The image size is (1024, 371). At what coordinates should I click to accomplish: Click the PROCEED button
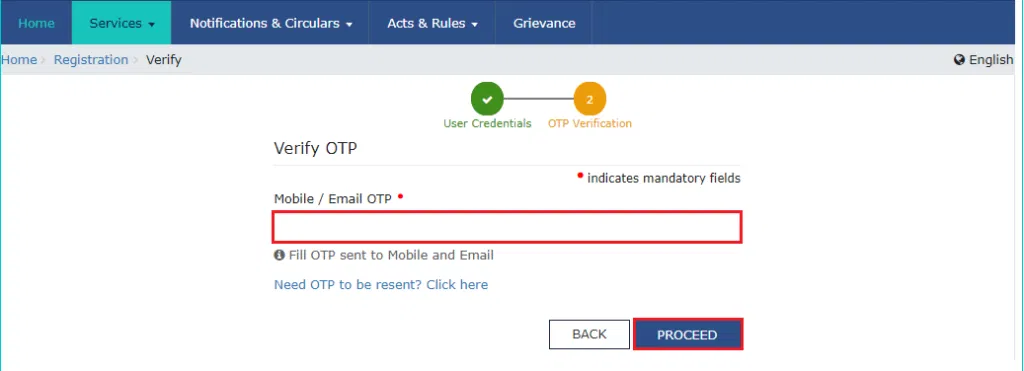[x=687, y=334]
